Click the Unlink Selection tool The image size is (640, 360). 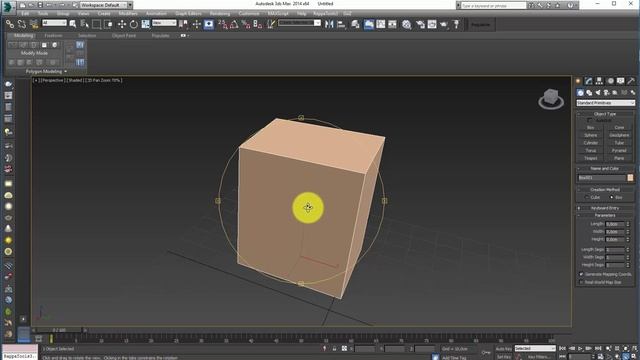[x=22, y=24]
